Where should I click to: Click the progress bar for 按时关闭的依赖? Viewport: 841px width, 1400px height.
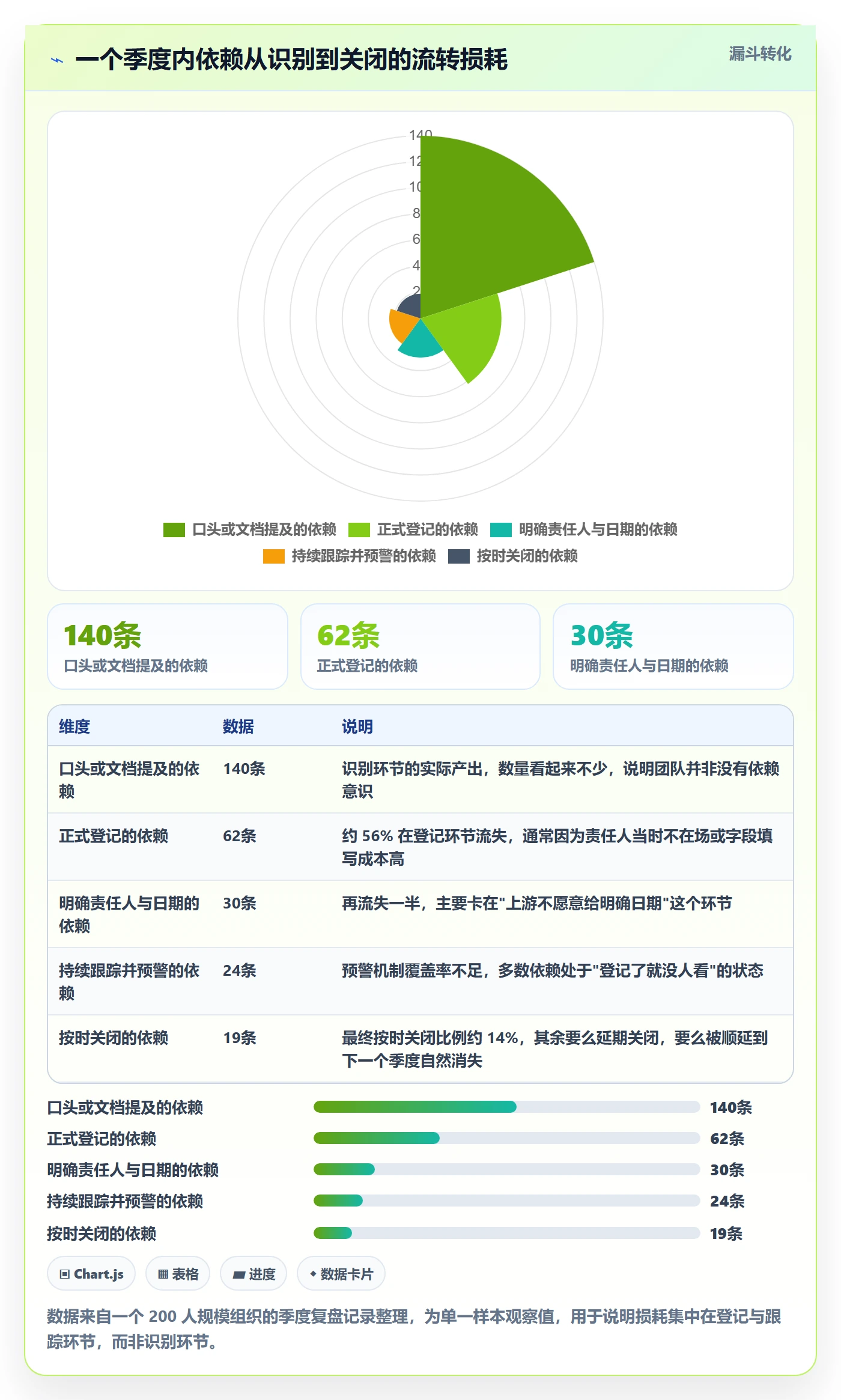coord(507,1233)
